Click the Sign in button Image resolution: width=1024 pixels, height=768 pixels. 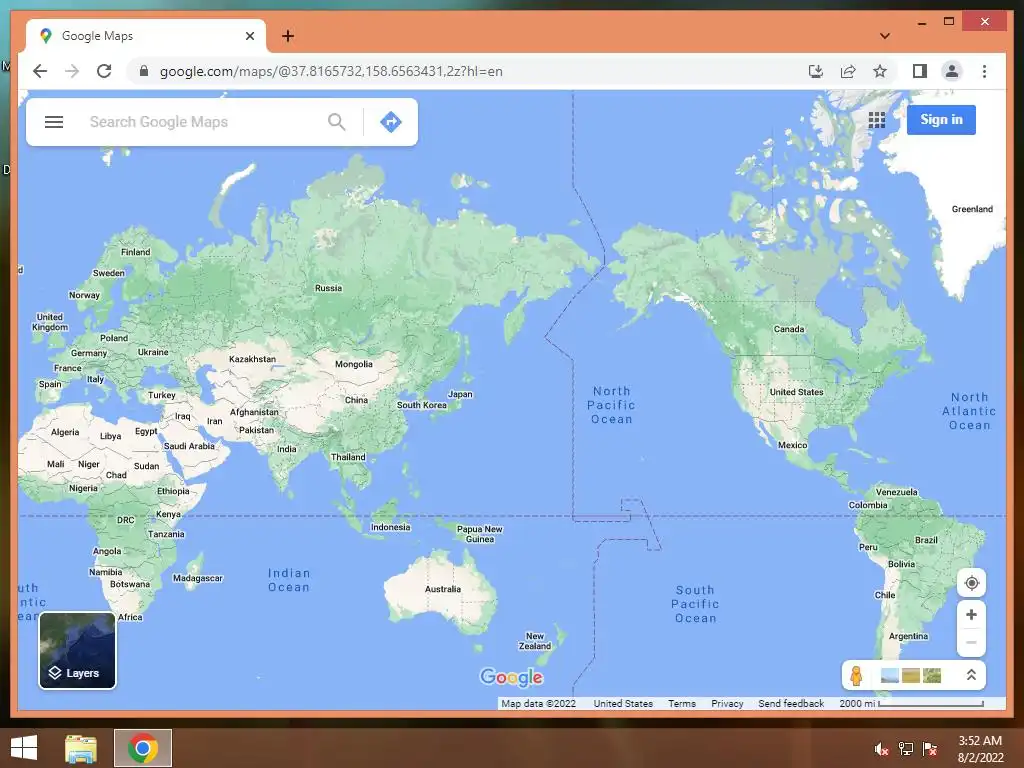click(941, 120)
